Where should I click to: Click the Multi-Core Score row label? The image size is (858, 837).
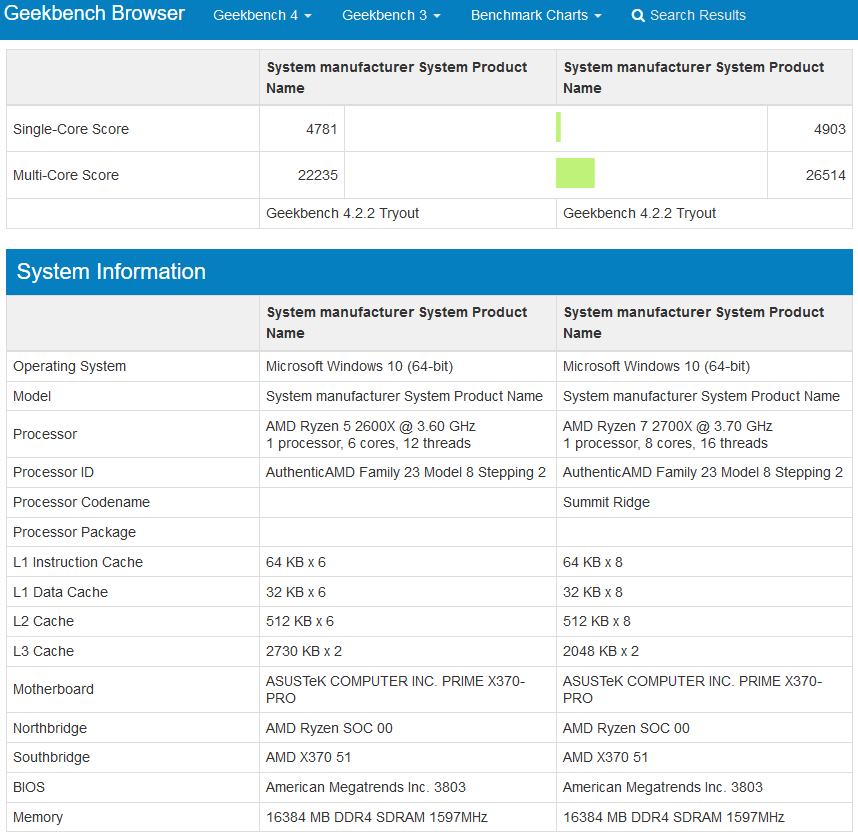(66, 175)
